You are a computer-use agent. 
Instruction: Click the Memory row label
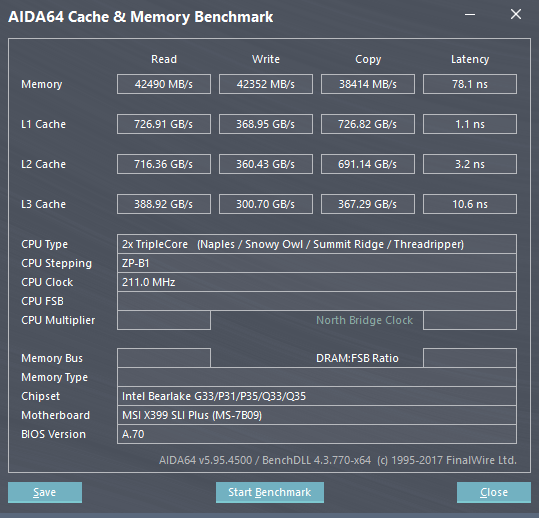pyautogui.click(x=42, y=84)
